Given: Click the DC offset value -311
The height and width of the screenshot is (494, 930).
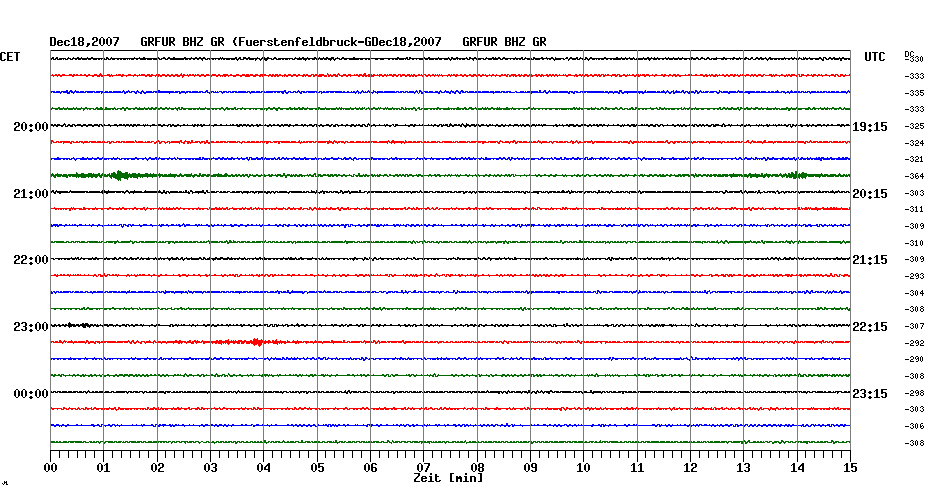Looking at the screenshot, I should point(914,209).
